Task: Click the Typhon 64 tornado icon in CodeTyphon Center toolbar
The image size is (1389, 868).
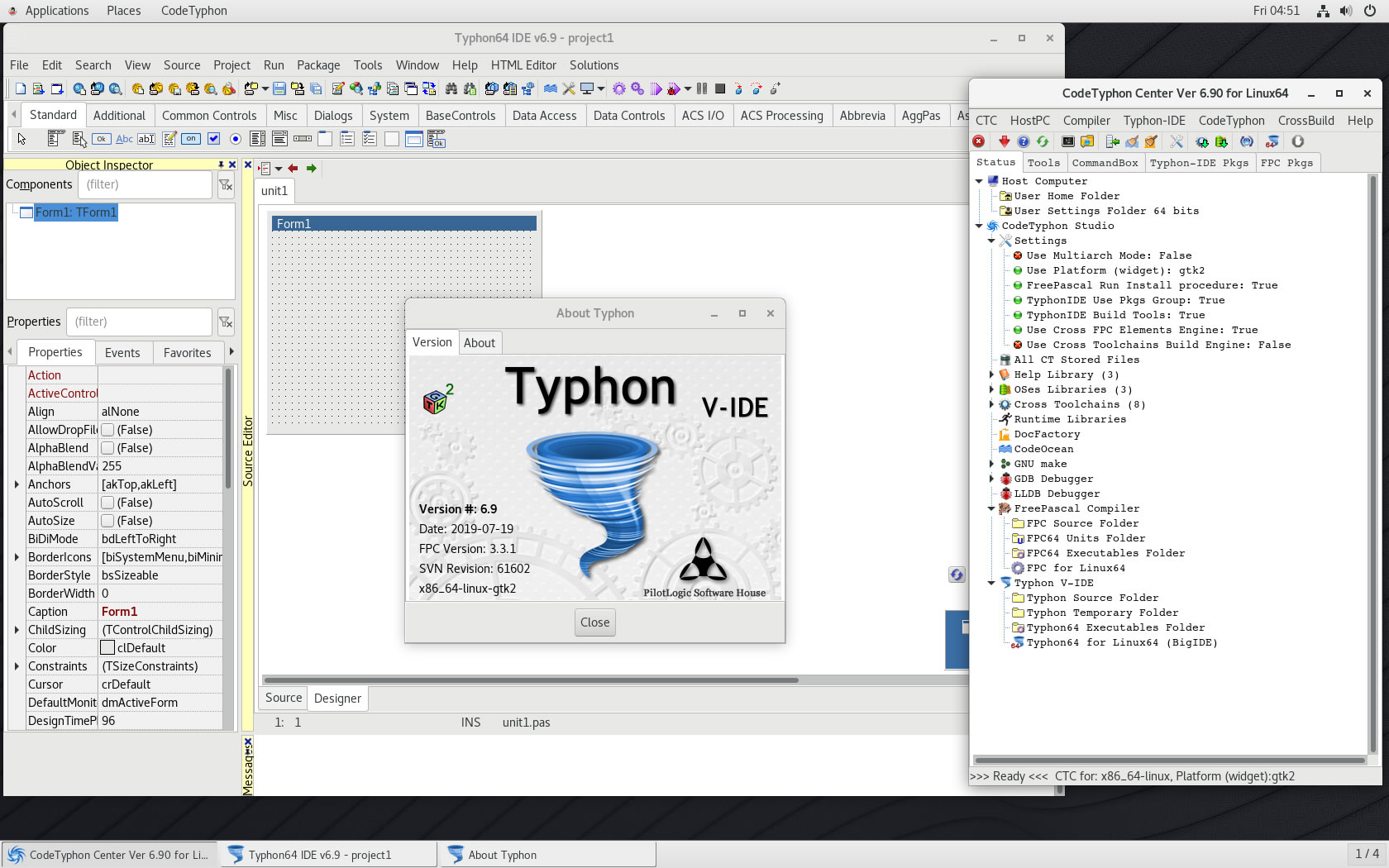Action: [1272, 141]
